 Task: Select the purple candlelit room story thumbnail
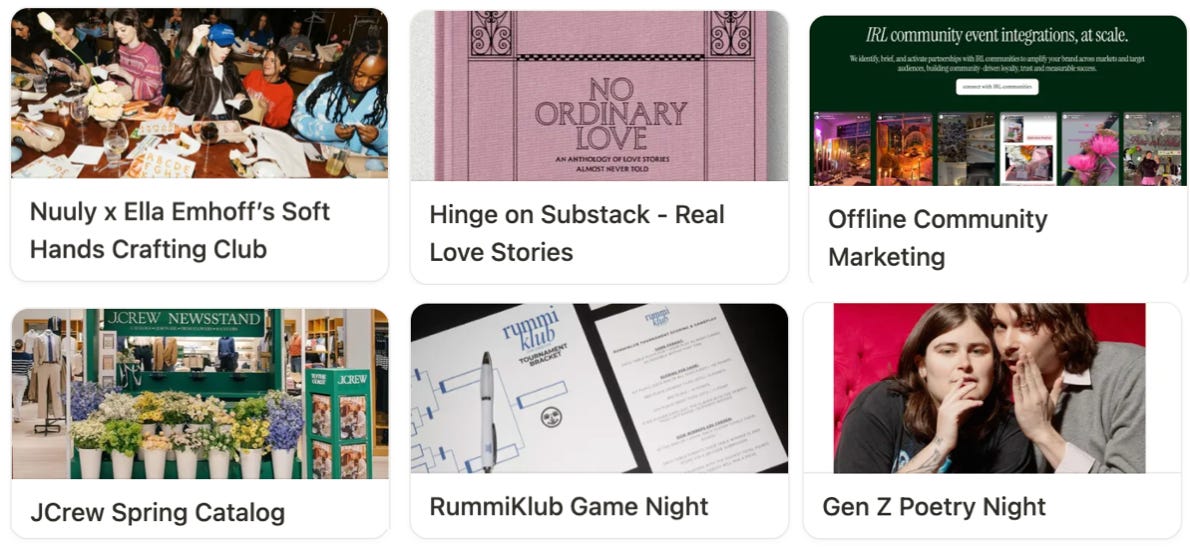pyautogui.click(x=842, y=148)
